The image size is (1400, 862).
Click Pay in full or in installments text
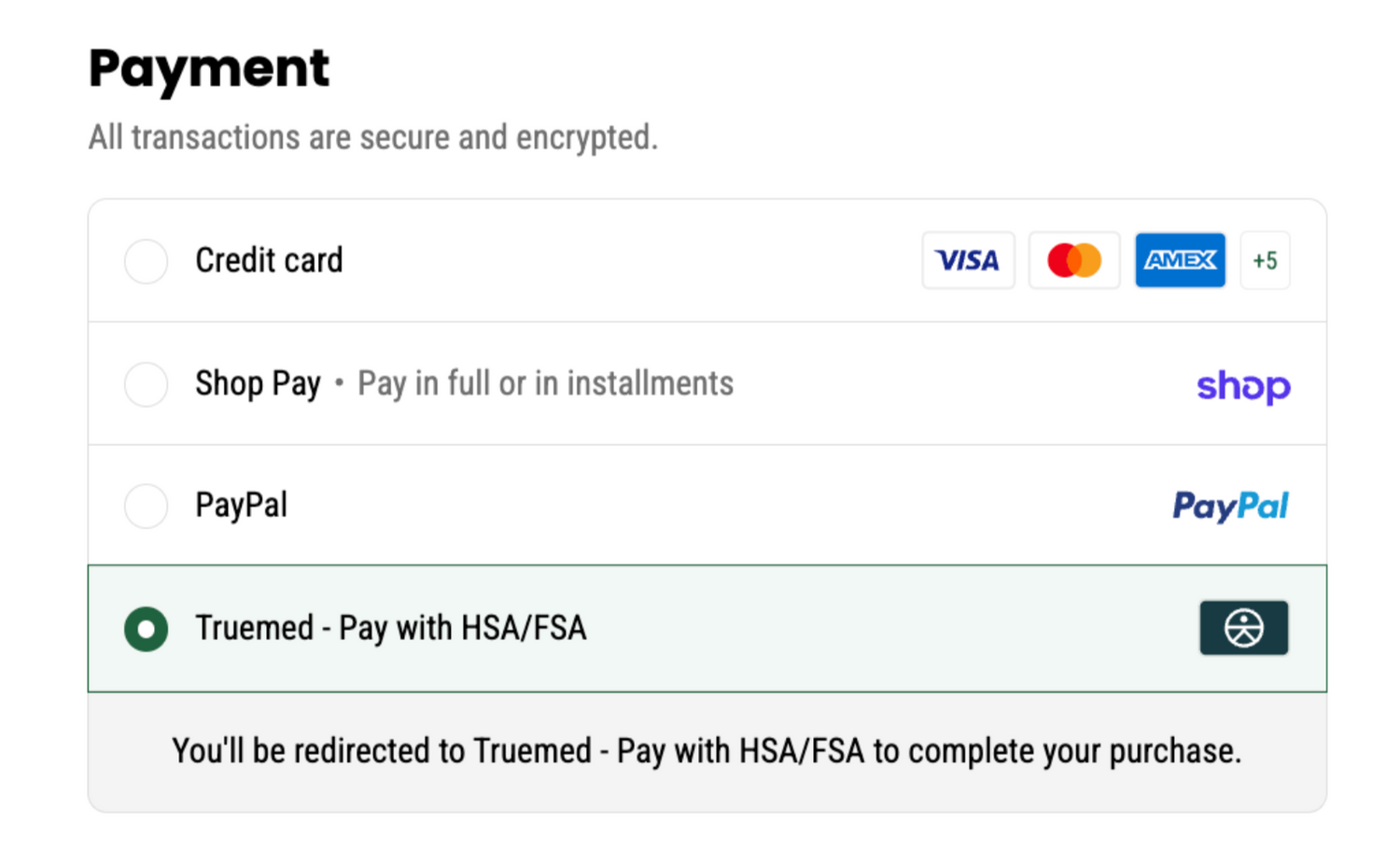(x=546, y=384)
